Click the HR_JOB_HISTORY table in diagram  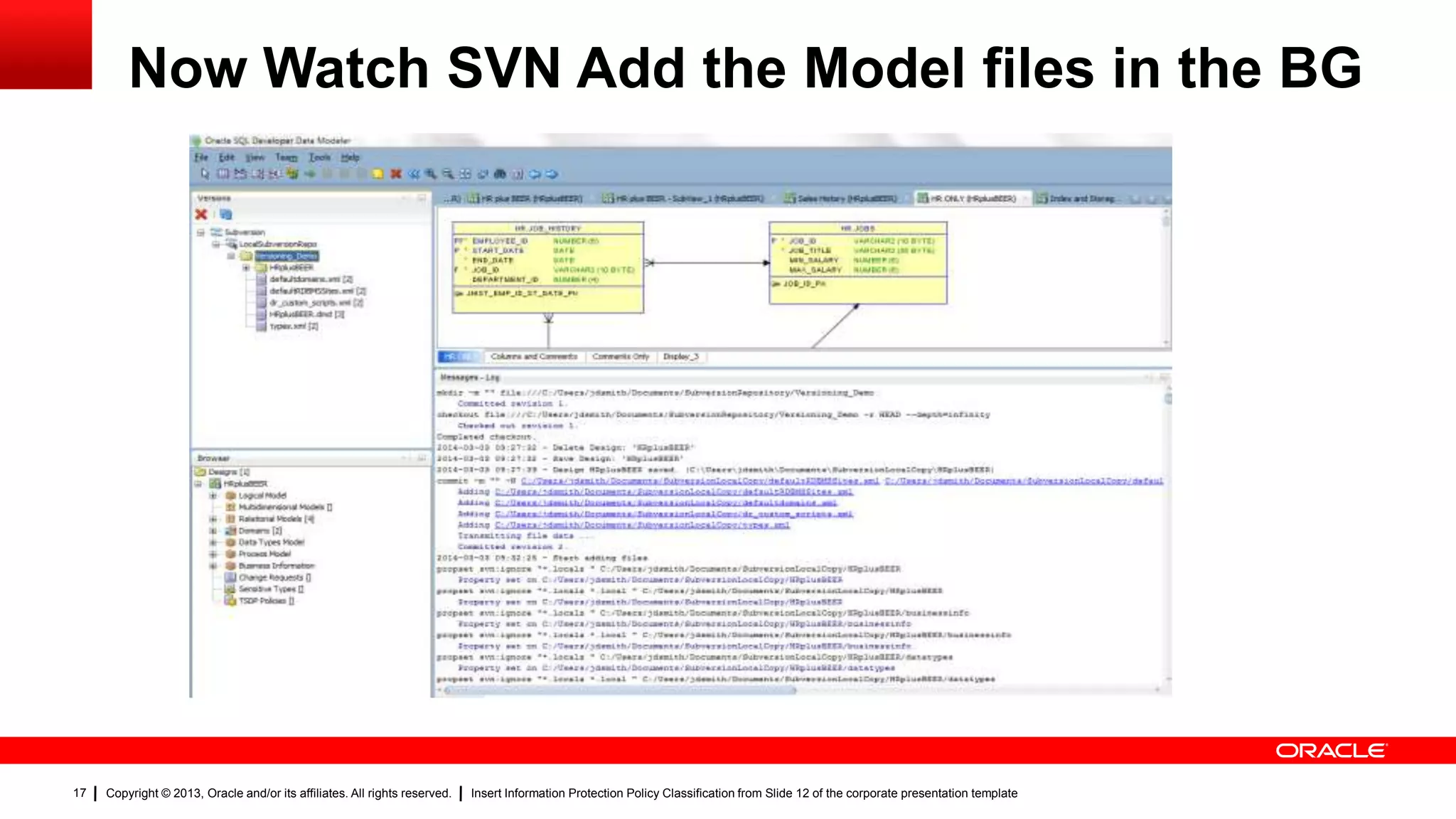547,267
